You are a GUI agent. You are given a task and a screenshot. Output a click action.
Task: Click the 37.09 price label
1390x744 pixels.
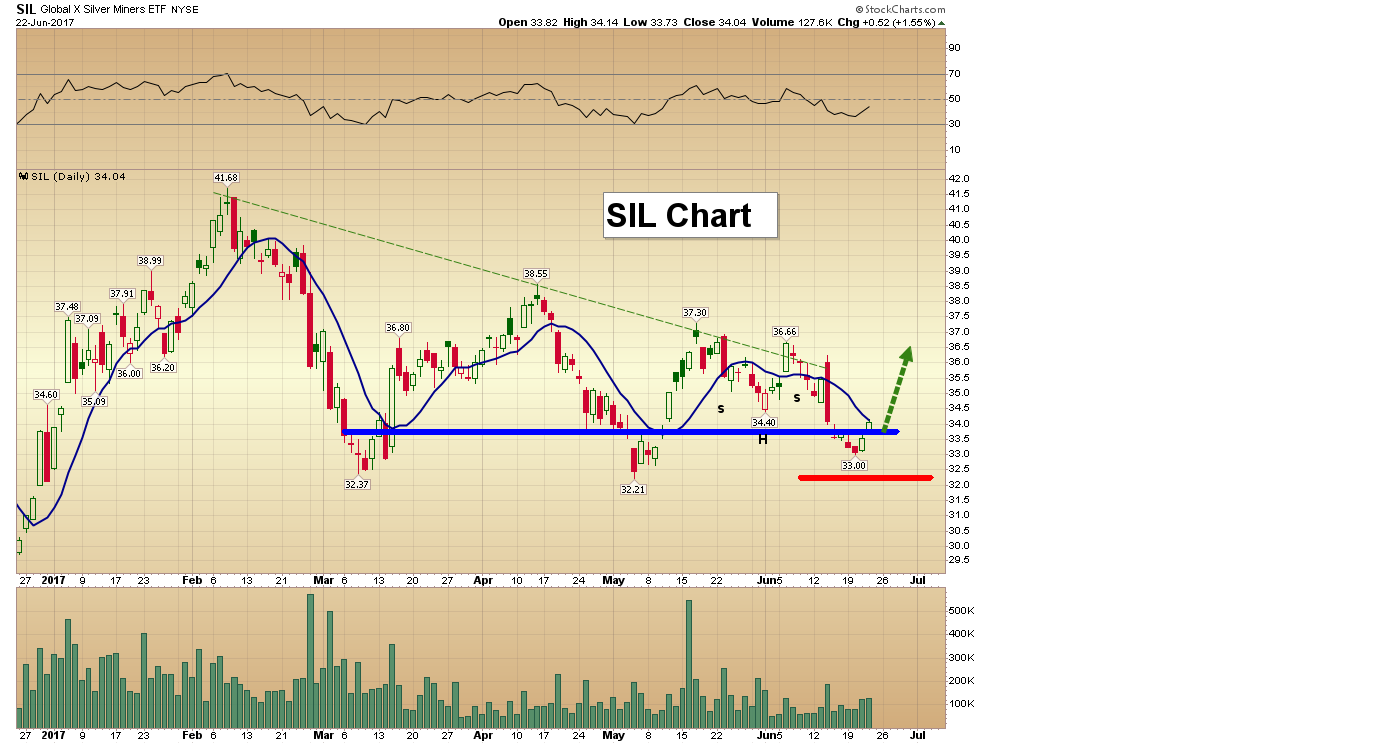tap(86, 318)
